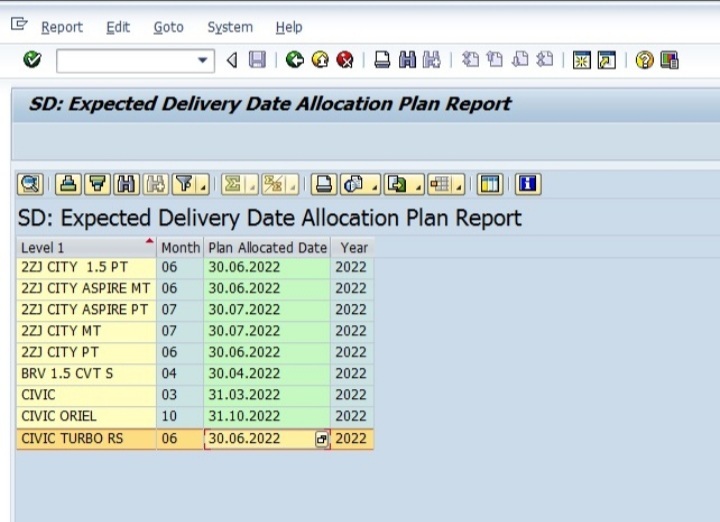Click the 30.04.2022 plan allocated date cell
Image resolution: width=720 pixels, height=522 pixels.
pyautogui.click(x=267, y=373)
